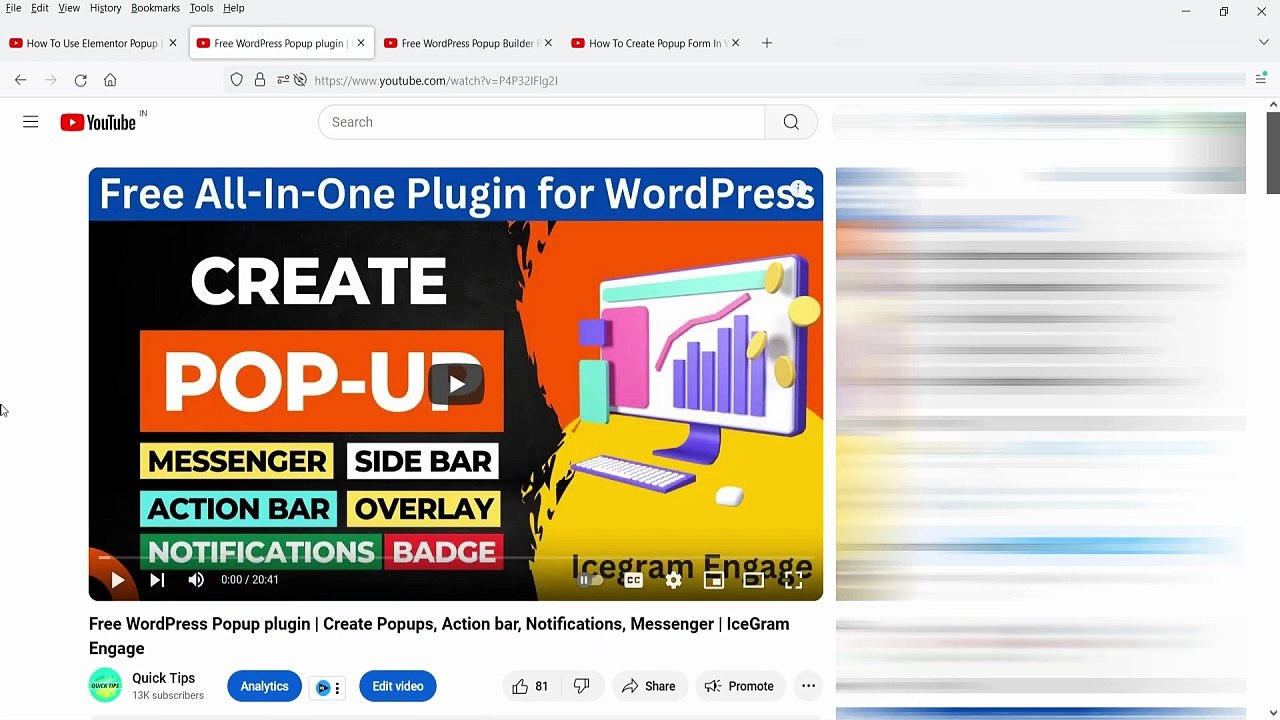The width and height of the screenshot is (1280, 720).
Task: Close the Free WordPress Popup Builder tab
Action: click(548, 43)
